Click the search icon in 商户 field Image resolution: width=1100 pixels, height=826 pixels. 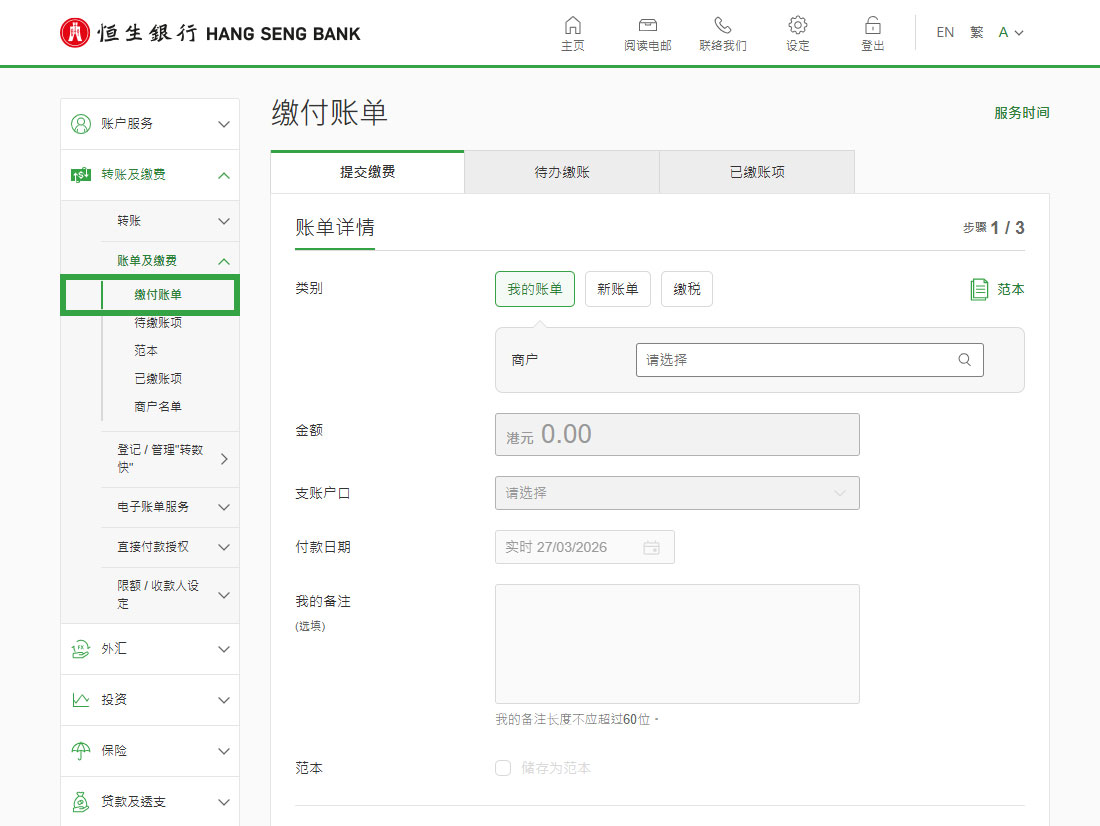coord(965,360)
